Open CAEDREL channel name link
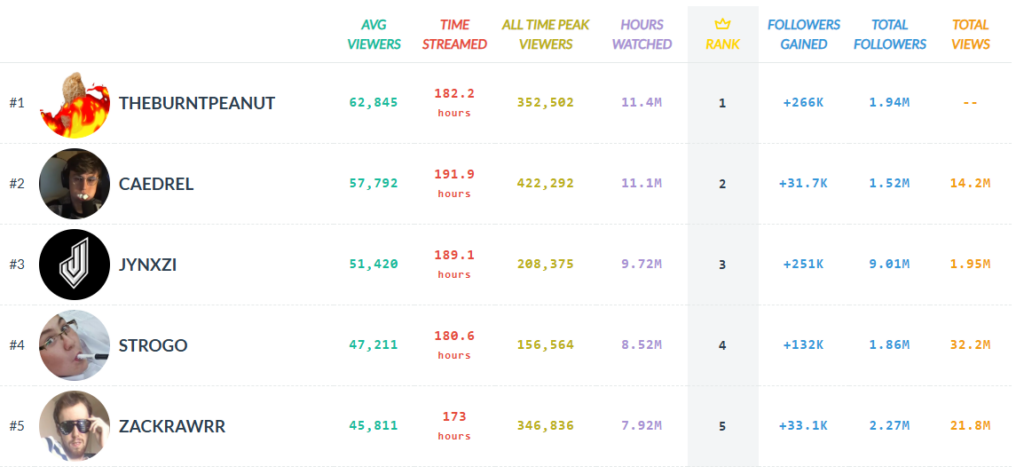 point(156,184)
